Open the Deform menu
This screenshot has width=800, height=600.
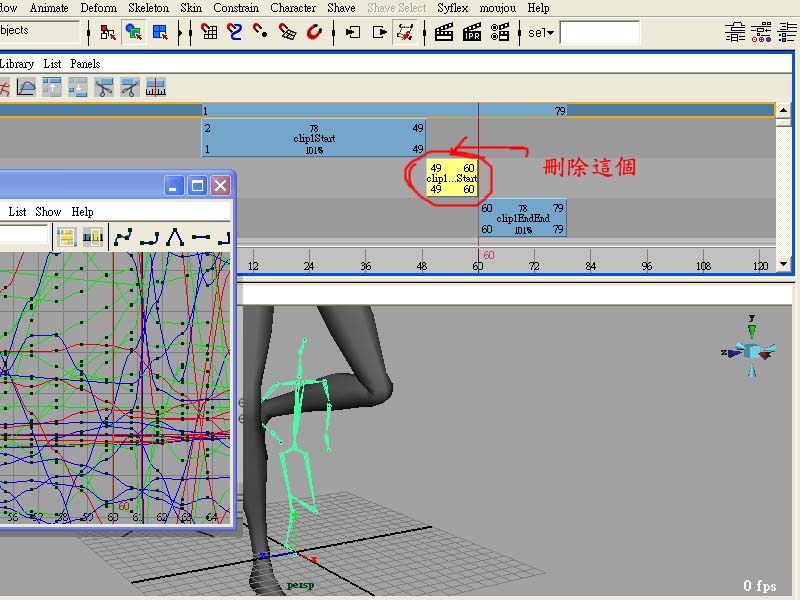coord(98,8)
